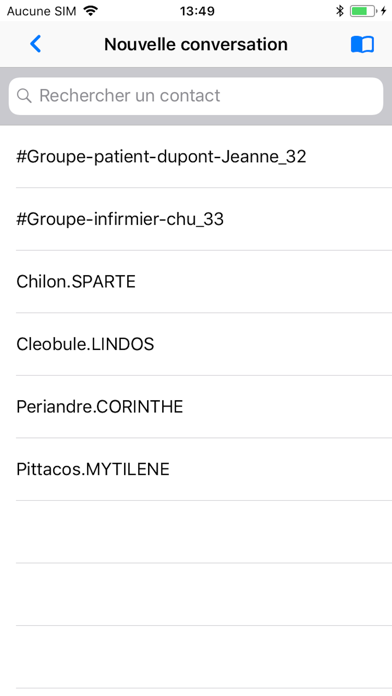This screenshot has height=696, width=392.
Task: Click the magnifying glass search icon
Action: 24,95
